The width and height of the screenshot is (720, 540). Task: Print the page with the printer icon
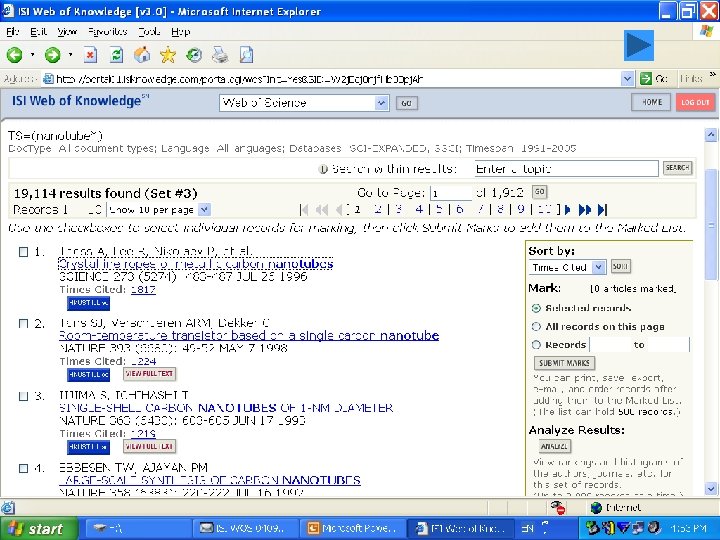tap(220, 55)
